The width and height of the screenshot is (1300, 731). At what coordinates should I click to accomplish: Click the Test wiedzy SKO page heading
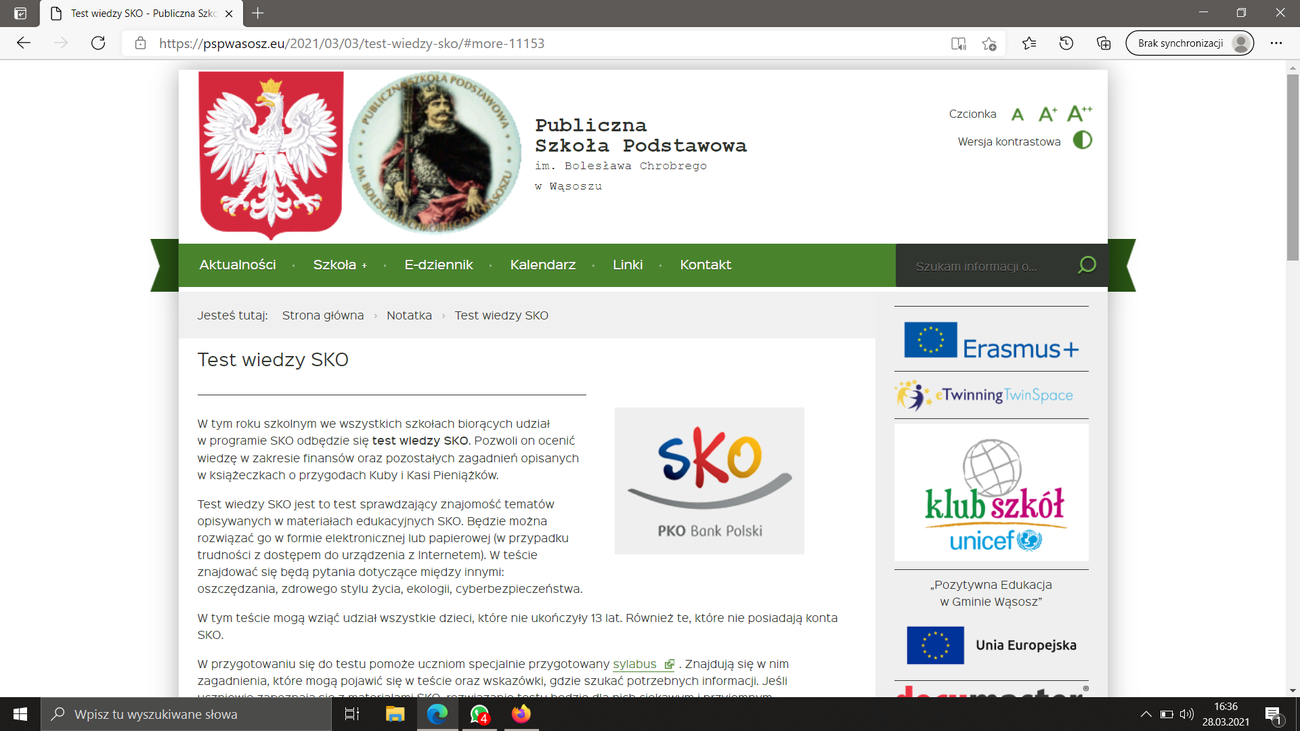click(273, 360)
